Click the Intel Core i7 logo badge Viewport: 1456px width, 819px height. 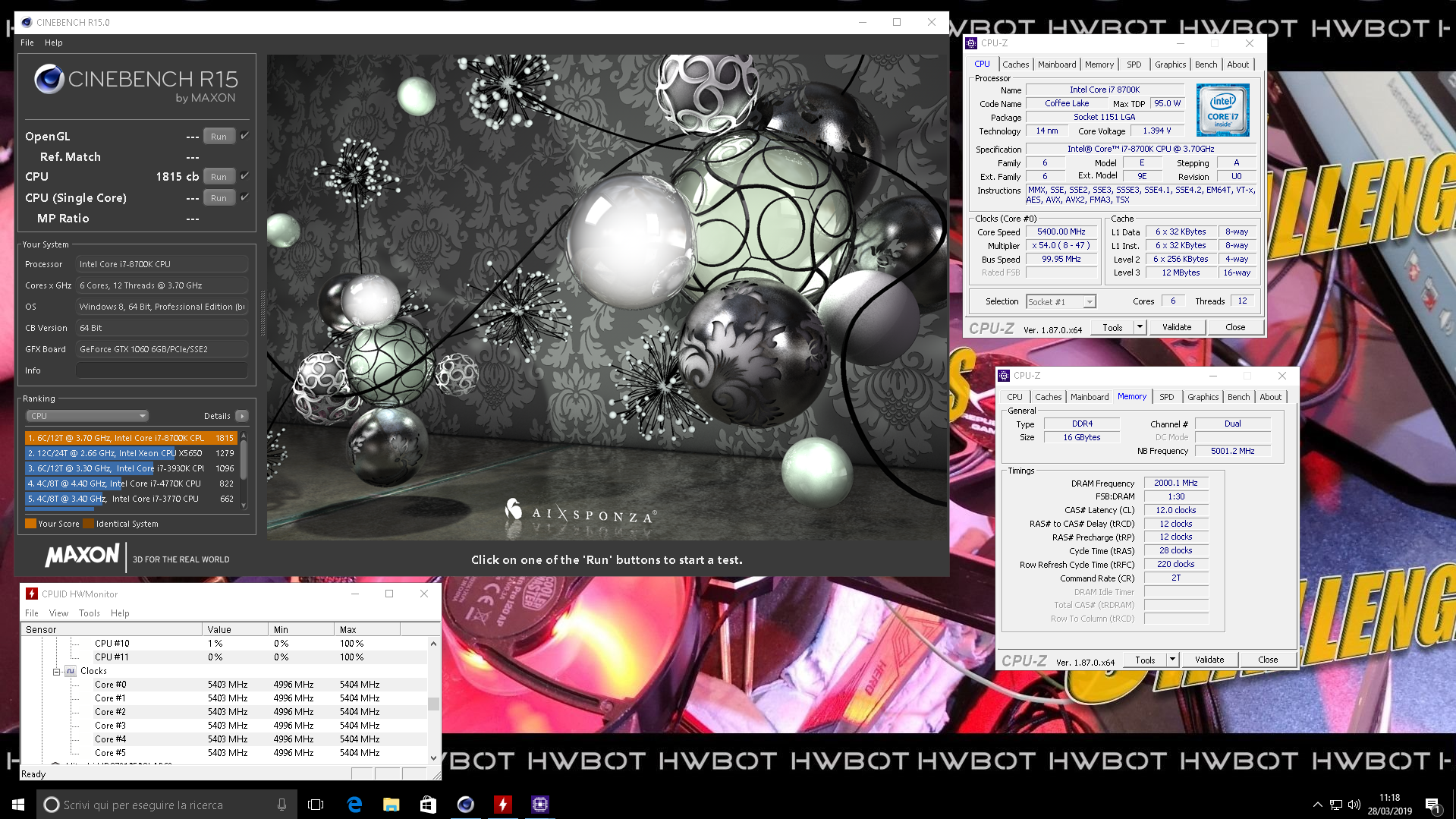(1222, 110)
